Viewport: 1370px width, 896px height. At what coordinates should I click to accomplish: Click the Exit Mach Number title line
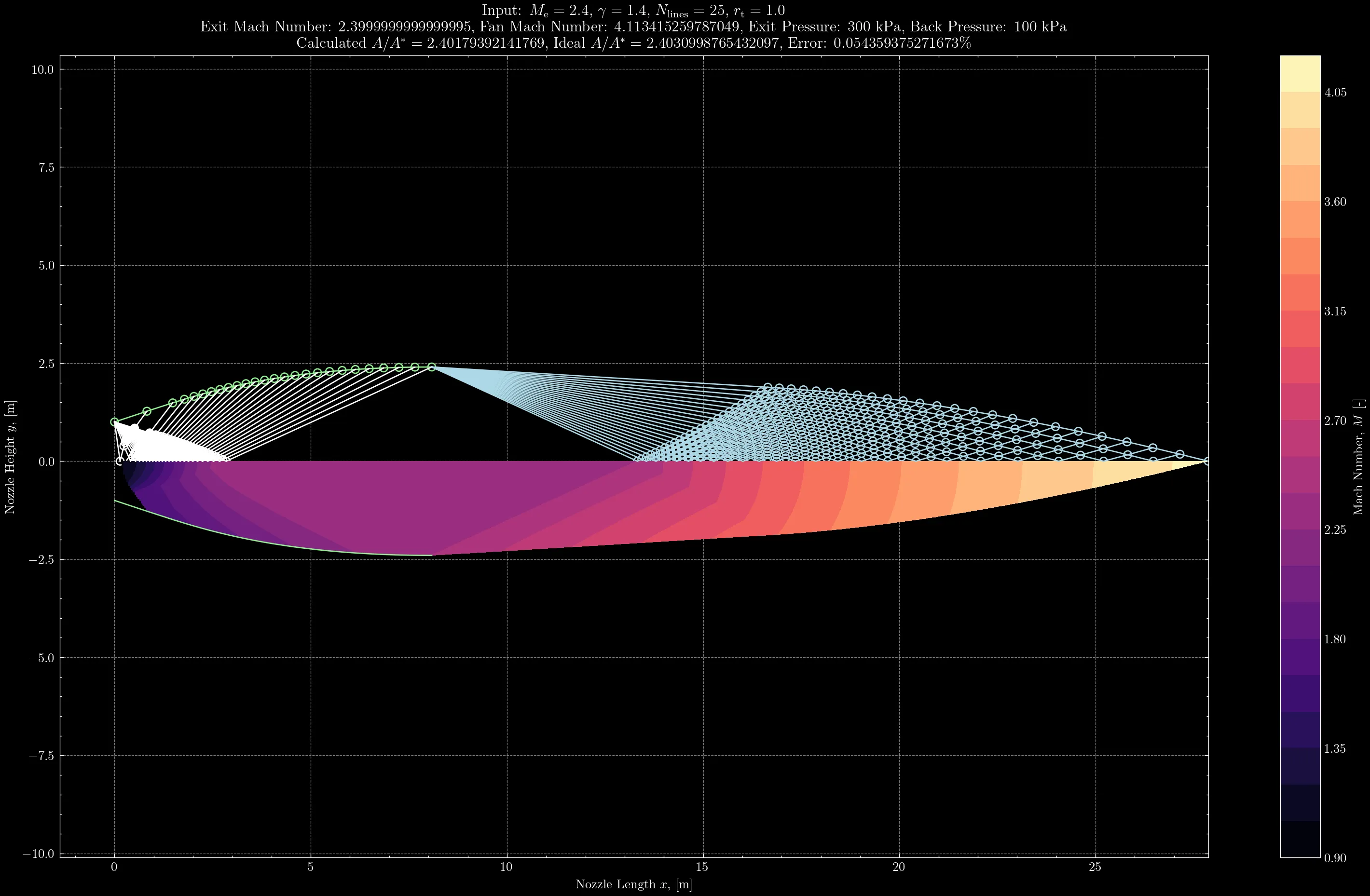click(x=633, y=27)
